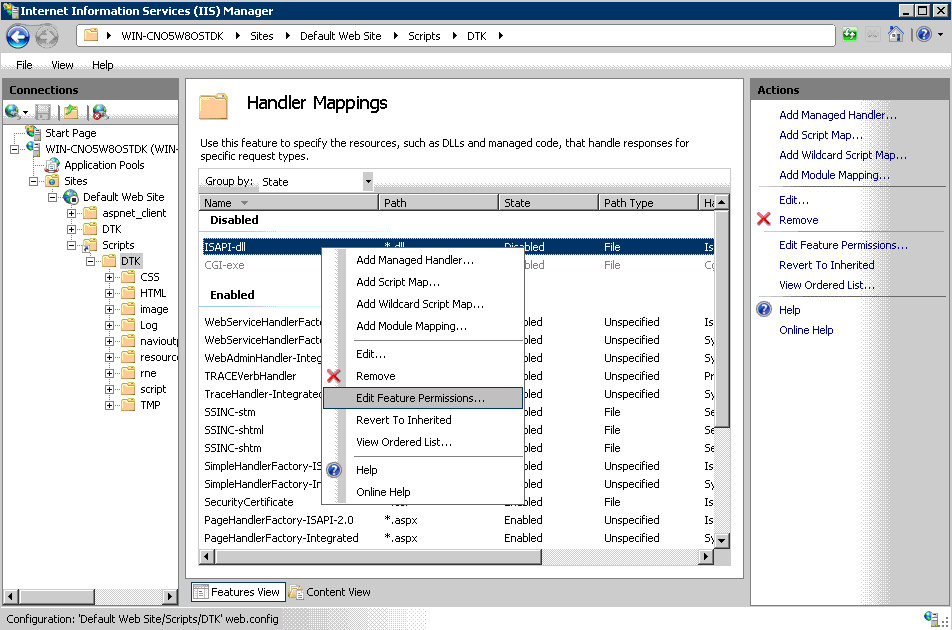Open the View menu
This screenshot has width=952, height=630.
[x=62, y=65]
